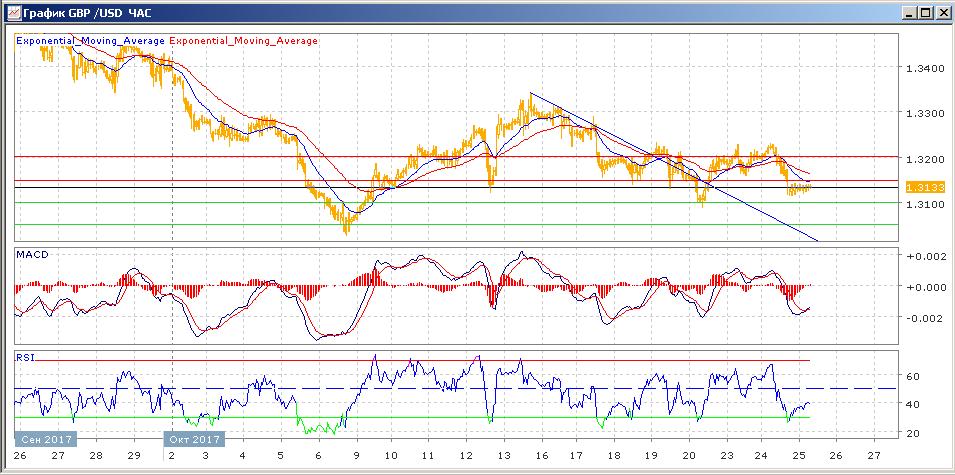The height and width of the screenshot is (475, 955).
Task: Click the chart icon in the title bar
Action: [x=11, y=12]
